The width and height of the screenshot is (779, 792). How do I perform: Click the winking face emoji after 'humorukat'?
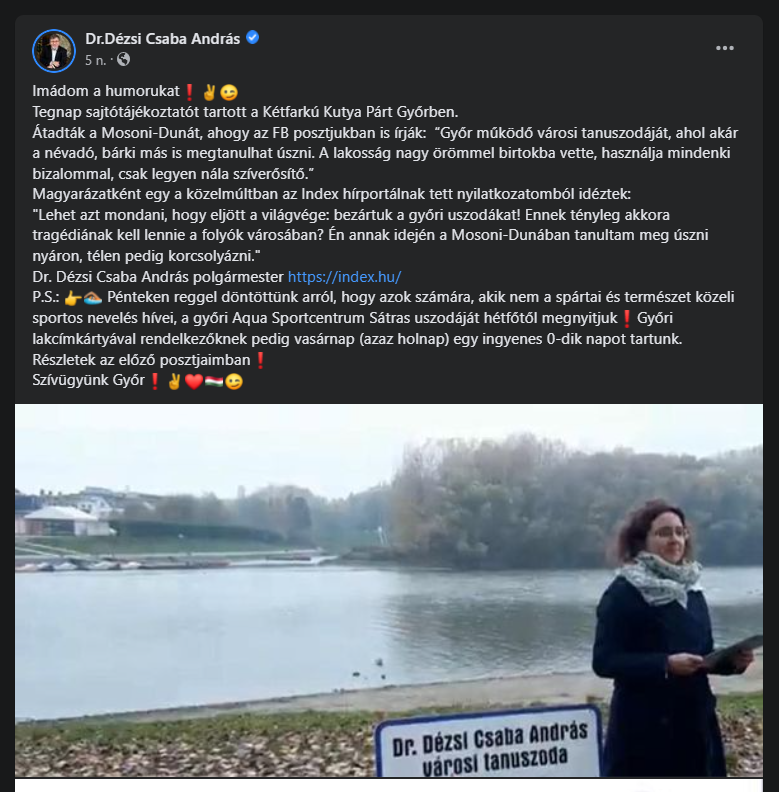(x=229, y=92)
